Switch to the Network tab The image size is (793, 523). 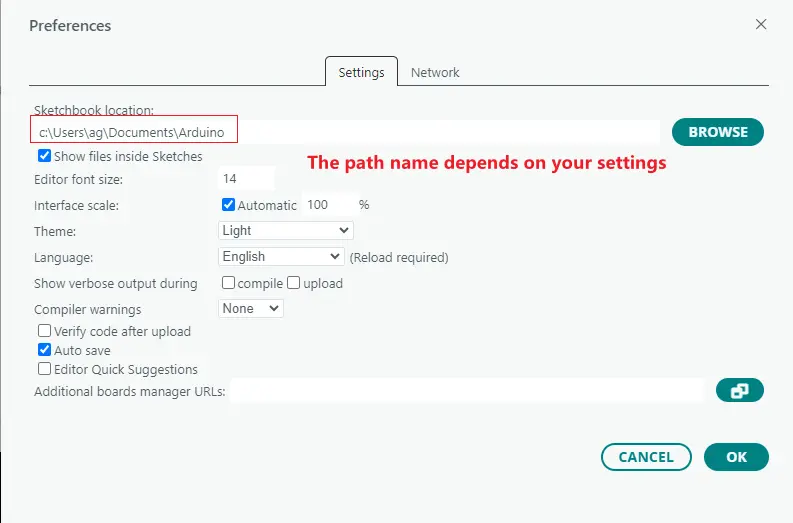click(435, 72)
